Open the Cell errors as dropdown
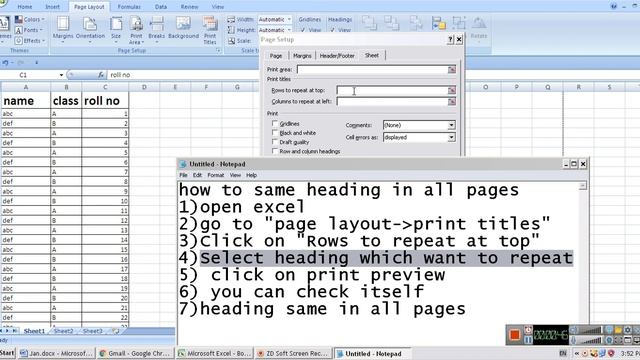Viewport: 640px width, 360px height. 451,137
